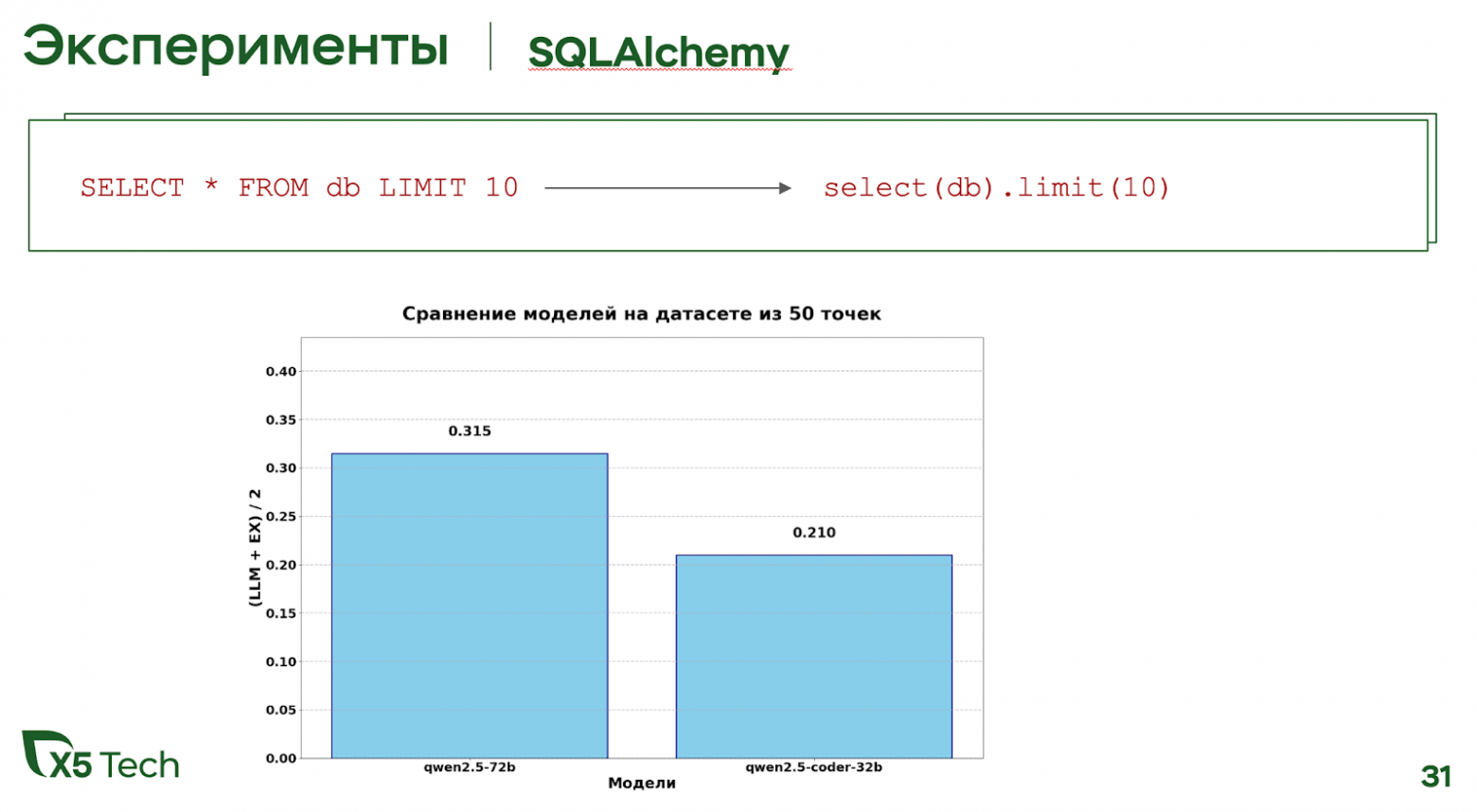Click the select(db).limit(10) code link
The image size is (1477, 812).
pyautogui.click(x=997, y=188)
